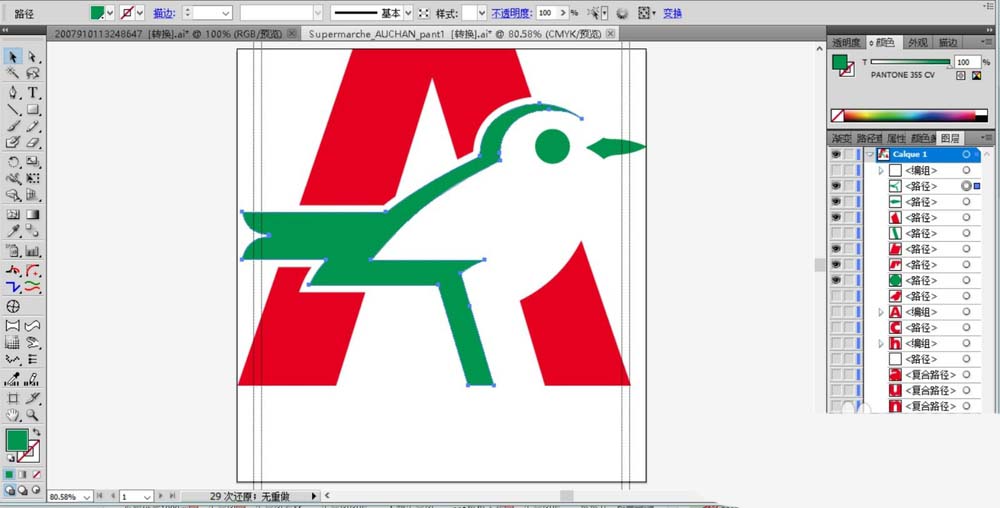Hide the green beak <路径> layer
This screenshot has height=508, width=1000.
(835, 201)
